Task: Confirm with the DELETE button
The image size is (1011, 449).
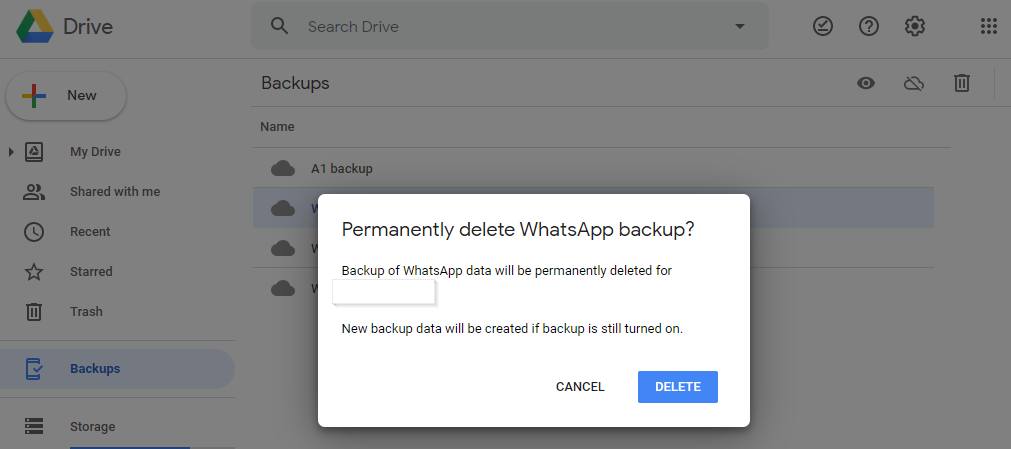Action: point(678,387)
